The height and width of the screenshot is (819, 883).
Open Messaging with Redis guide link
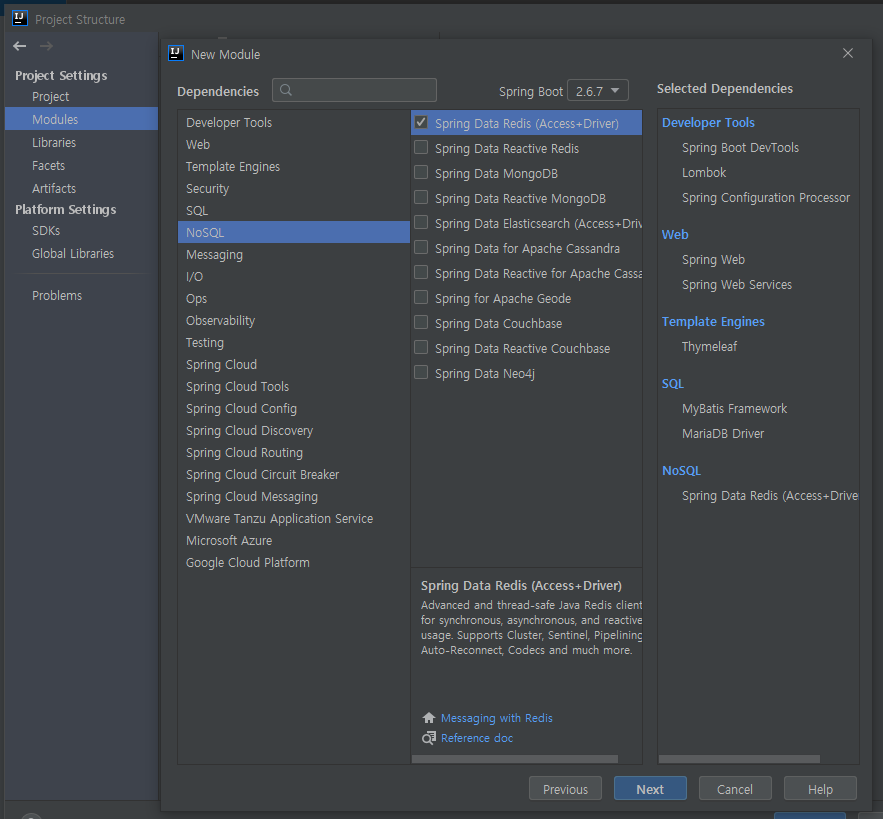496,718
